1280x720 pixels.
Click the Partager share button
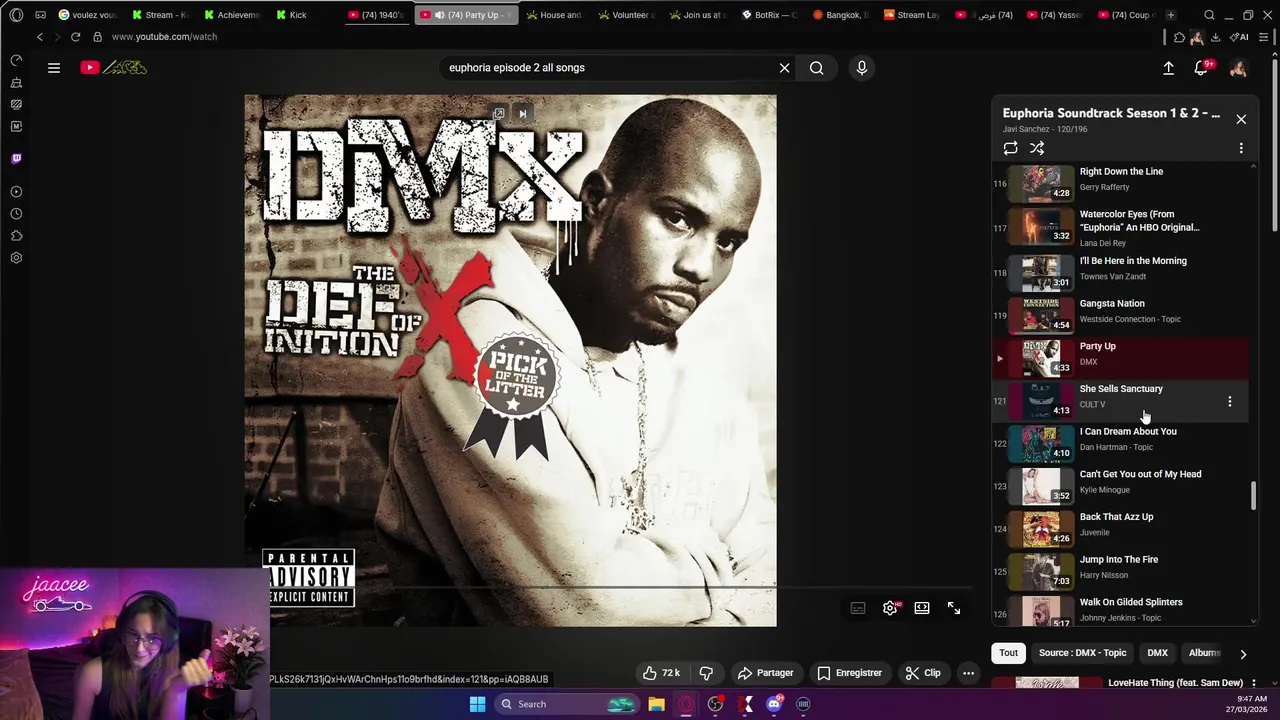[765, 673]
